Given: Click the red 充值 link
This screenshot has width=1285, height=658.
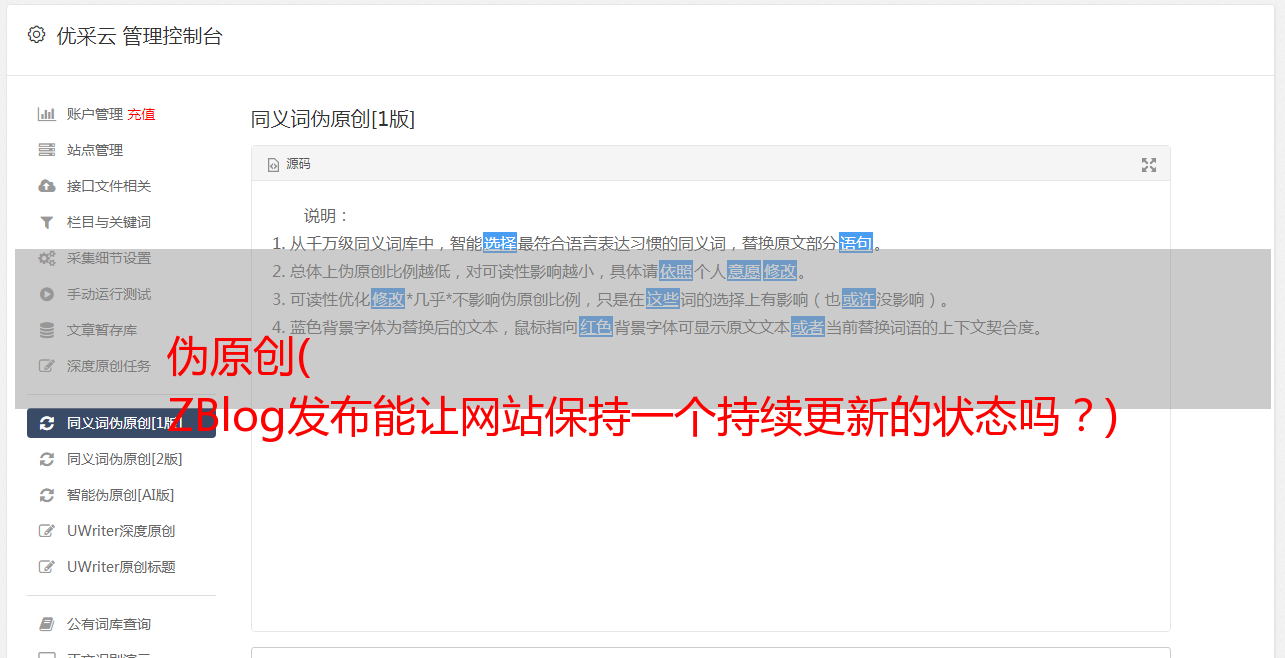Looking at the screenshot, I should click(141, 114).
